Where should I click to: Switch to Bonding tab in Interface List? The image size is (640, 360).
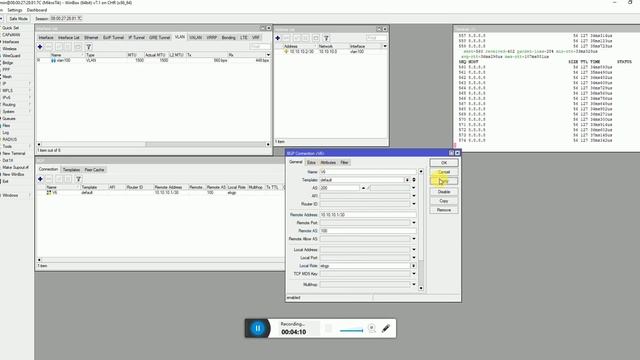click(x=229, y=38)
